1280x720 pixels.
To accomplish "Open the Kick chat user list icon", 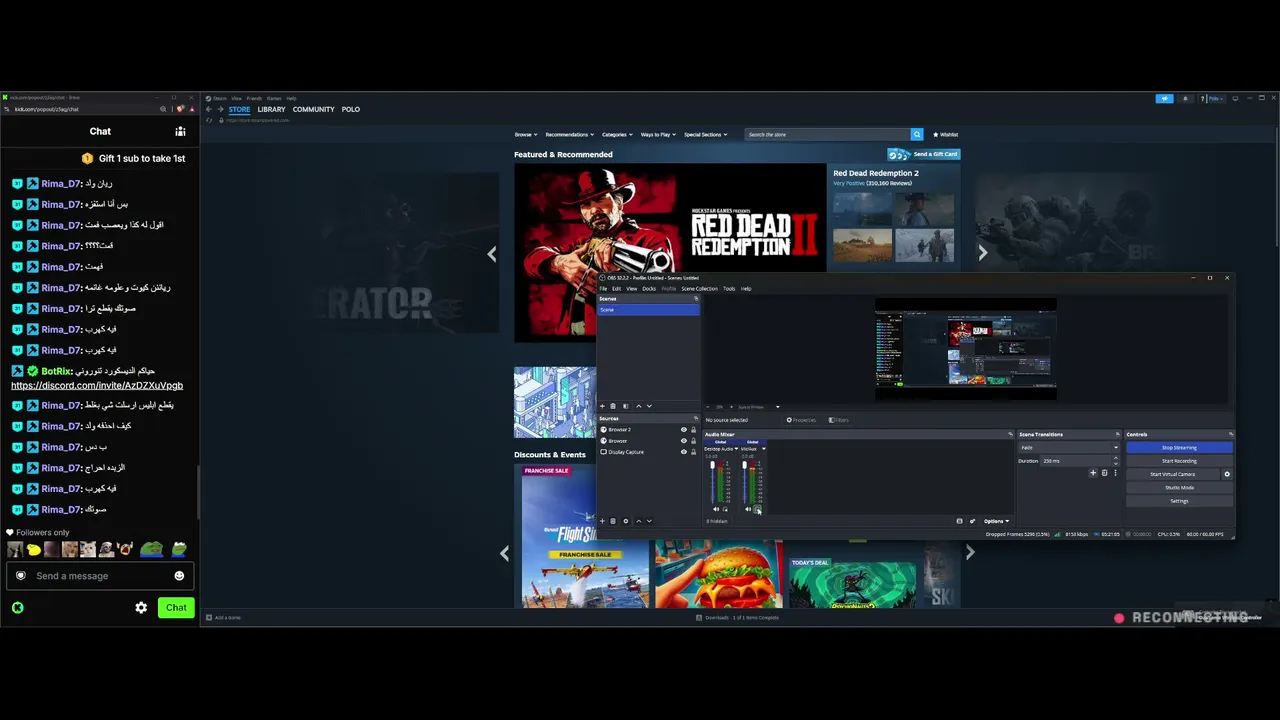I will point(180,131).
